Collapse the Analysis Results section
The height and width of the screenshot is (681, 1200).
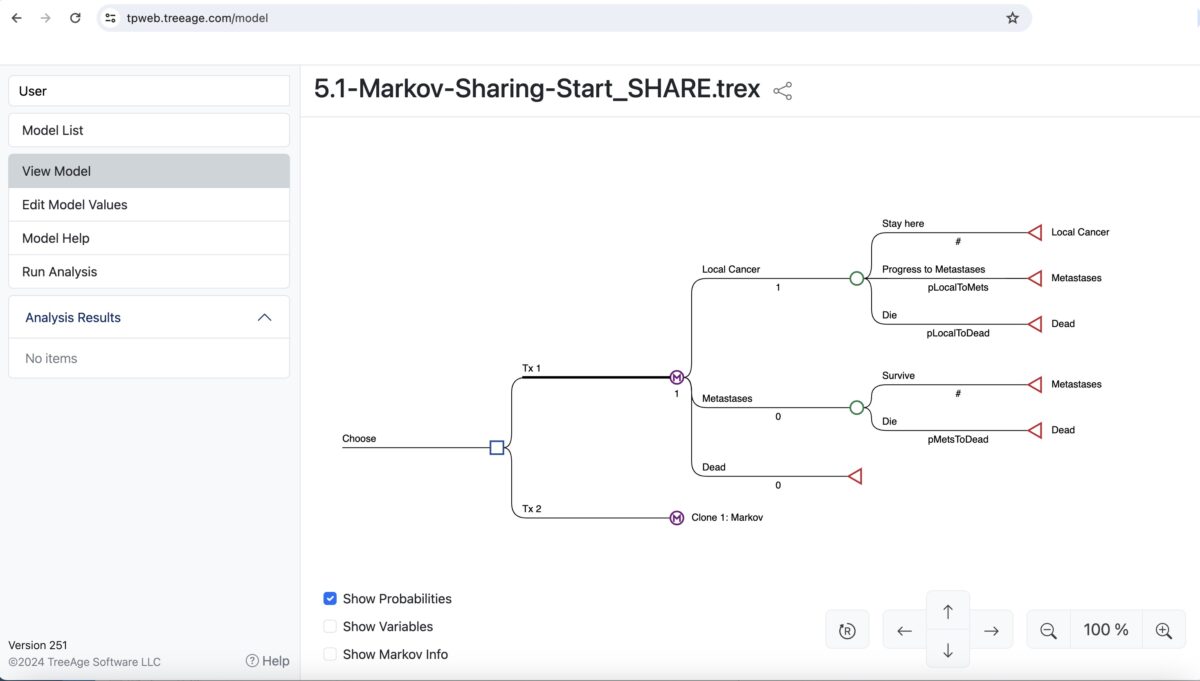[264, 316]
